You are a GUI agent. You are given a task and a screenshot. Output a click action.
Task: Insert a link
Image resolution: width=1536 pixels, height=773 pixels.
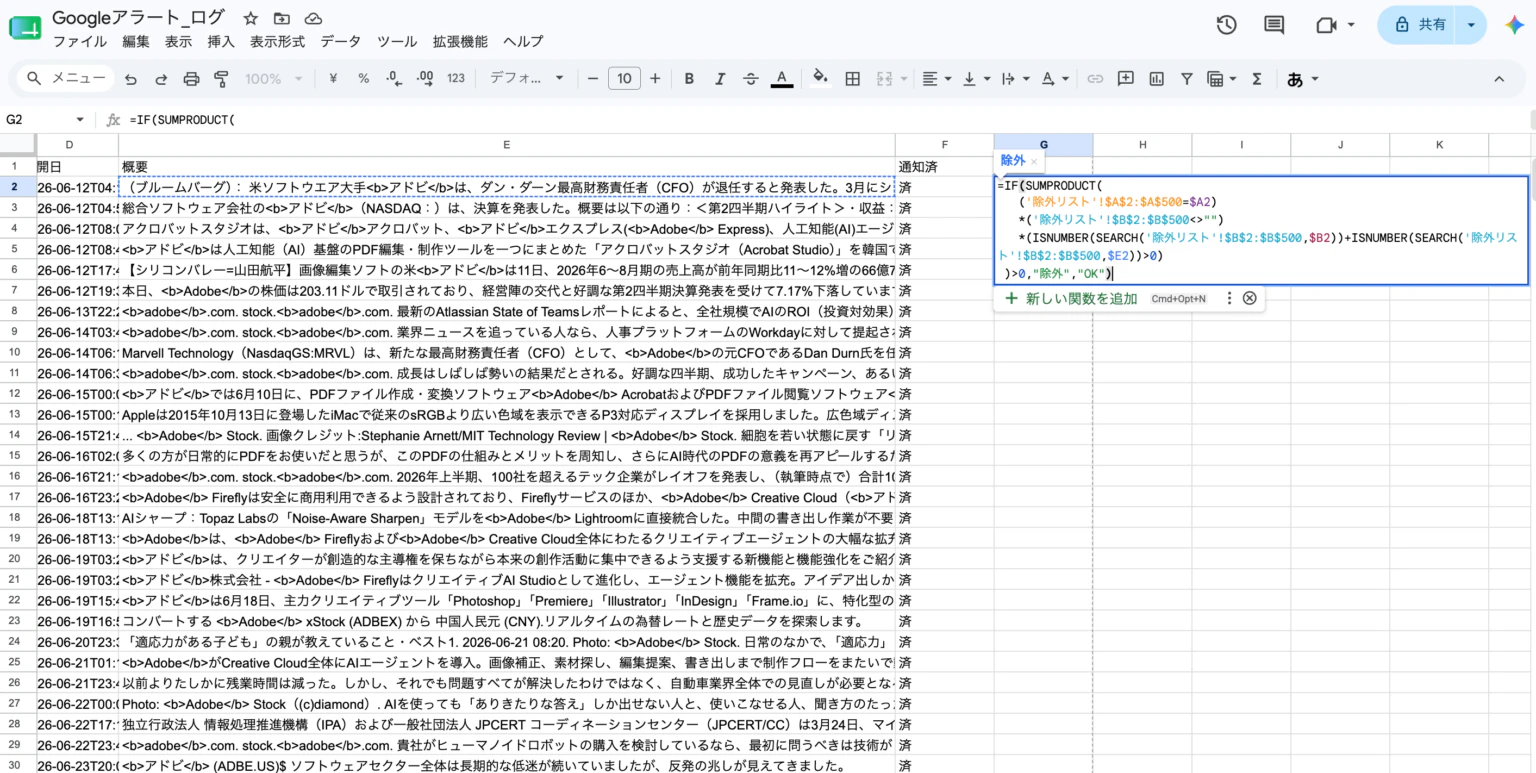1095,78
